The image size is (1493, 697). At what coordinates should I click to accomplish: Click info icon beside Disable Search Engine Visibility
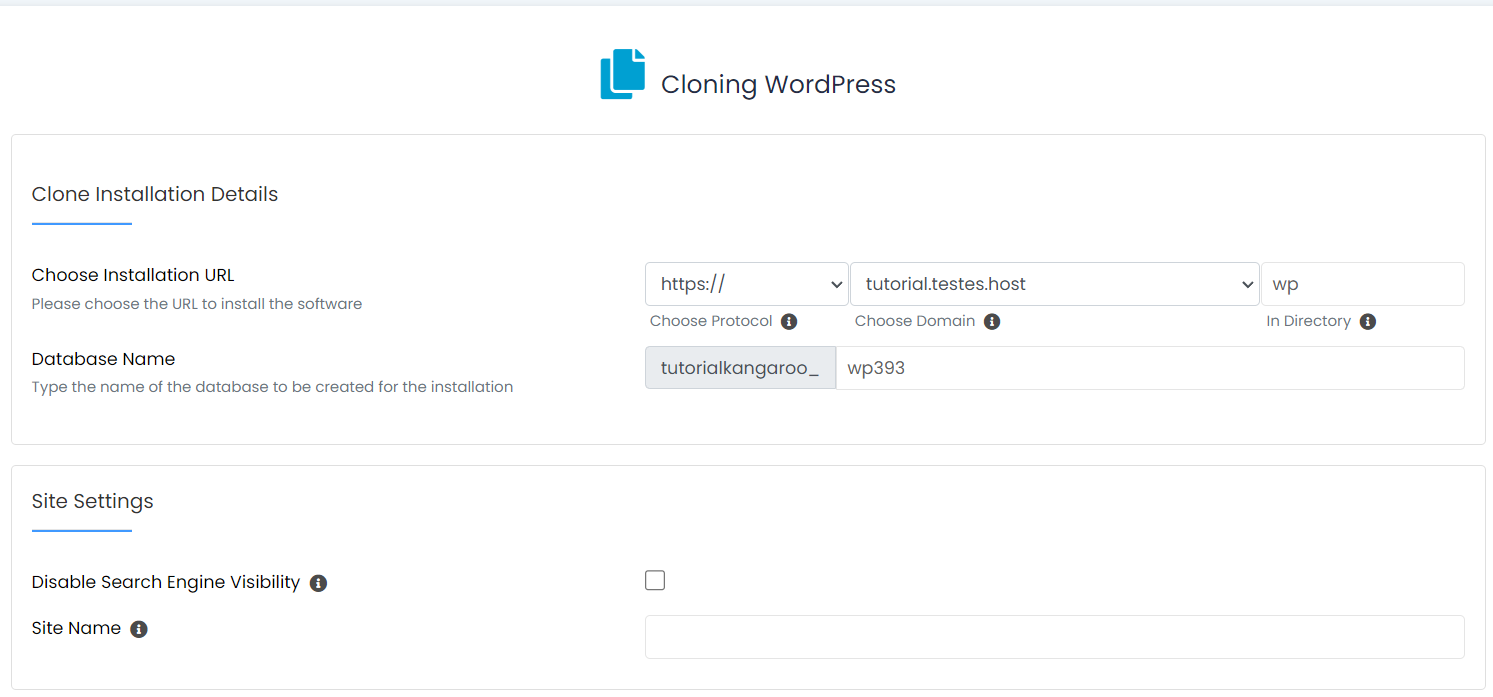point(318,583)
